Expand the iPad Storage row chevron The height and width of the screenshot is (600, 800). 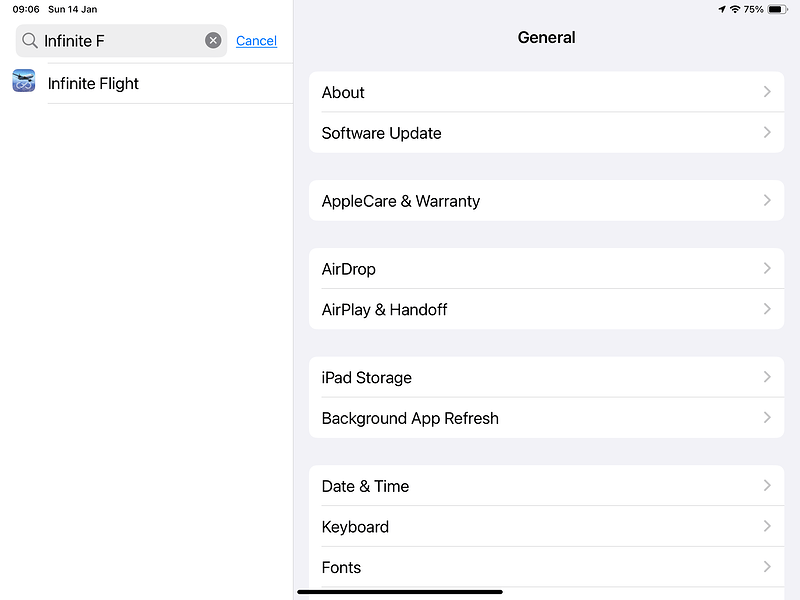[x=767, y=377]
